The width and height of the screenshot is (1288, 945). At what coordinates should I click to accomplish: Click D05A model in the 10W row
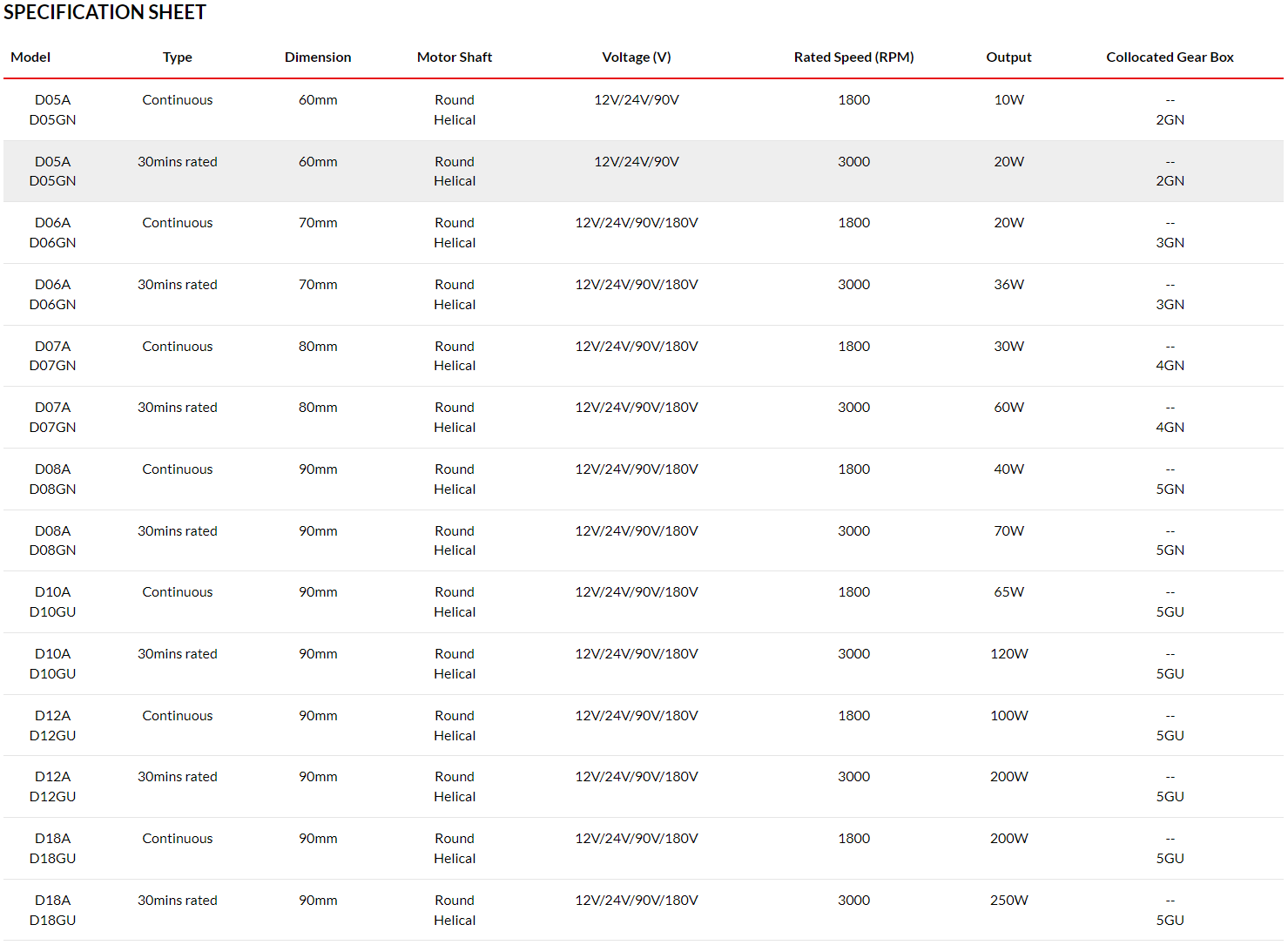point(53,99)
